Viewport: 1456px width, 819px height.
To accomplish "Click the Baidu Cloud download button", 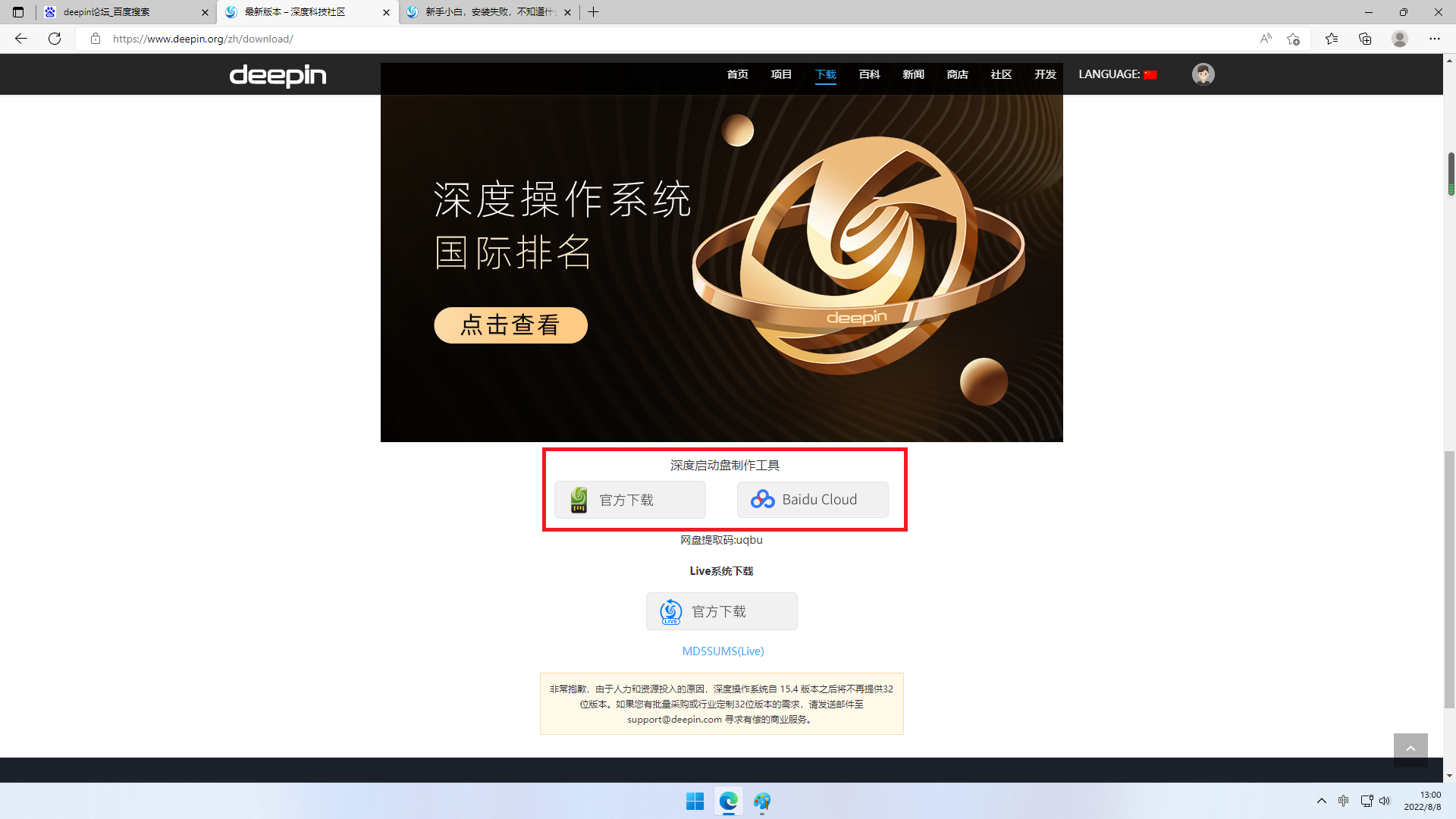I will (x=812, y=500).
